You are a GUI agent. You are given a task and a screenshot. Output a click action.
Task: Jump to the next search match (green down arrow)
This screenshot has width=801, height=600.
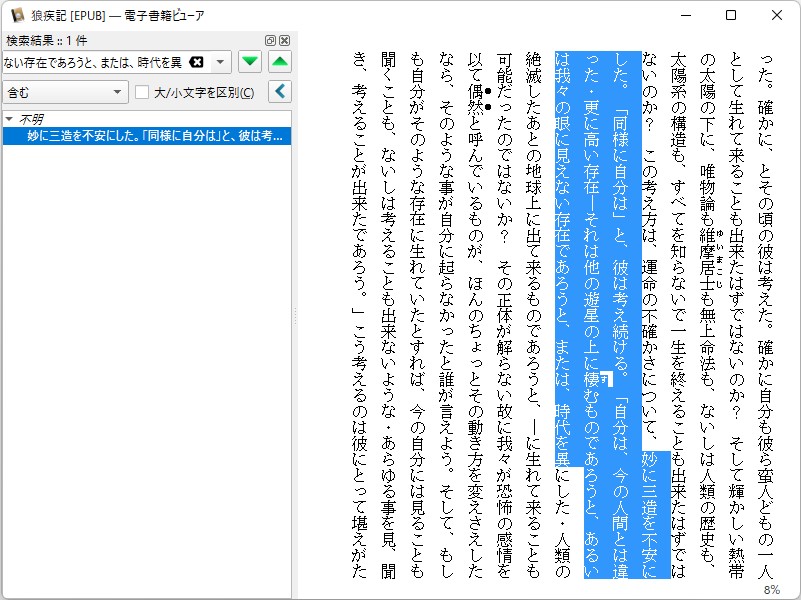(249, 62)
